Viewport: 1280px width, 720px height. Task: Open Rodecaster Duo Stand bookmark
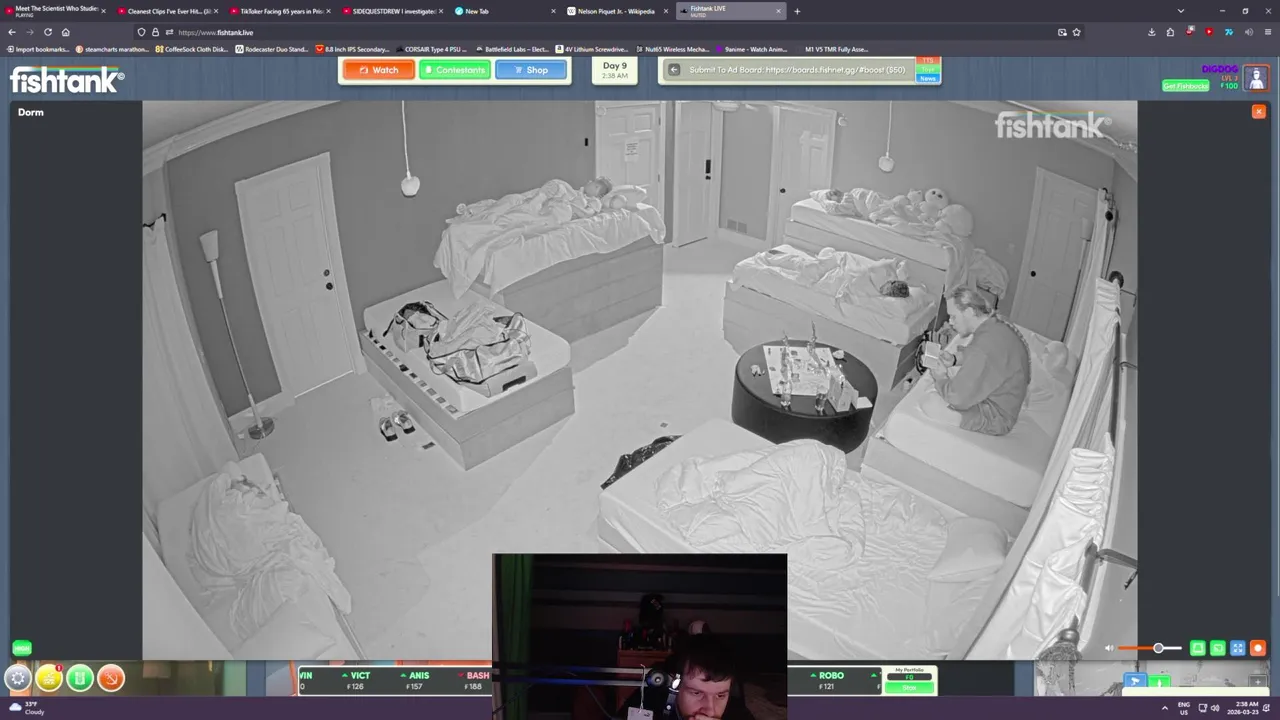coord(273,49)
